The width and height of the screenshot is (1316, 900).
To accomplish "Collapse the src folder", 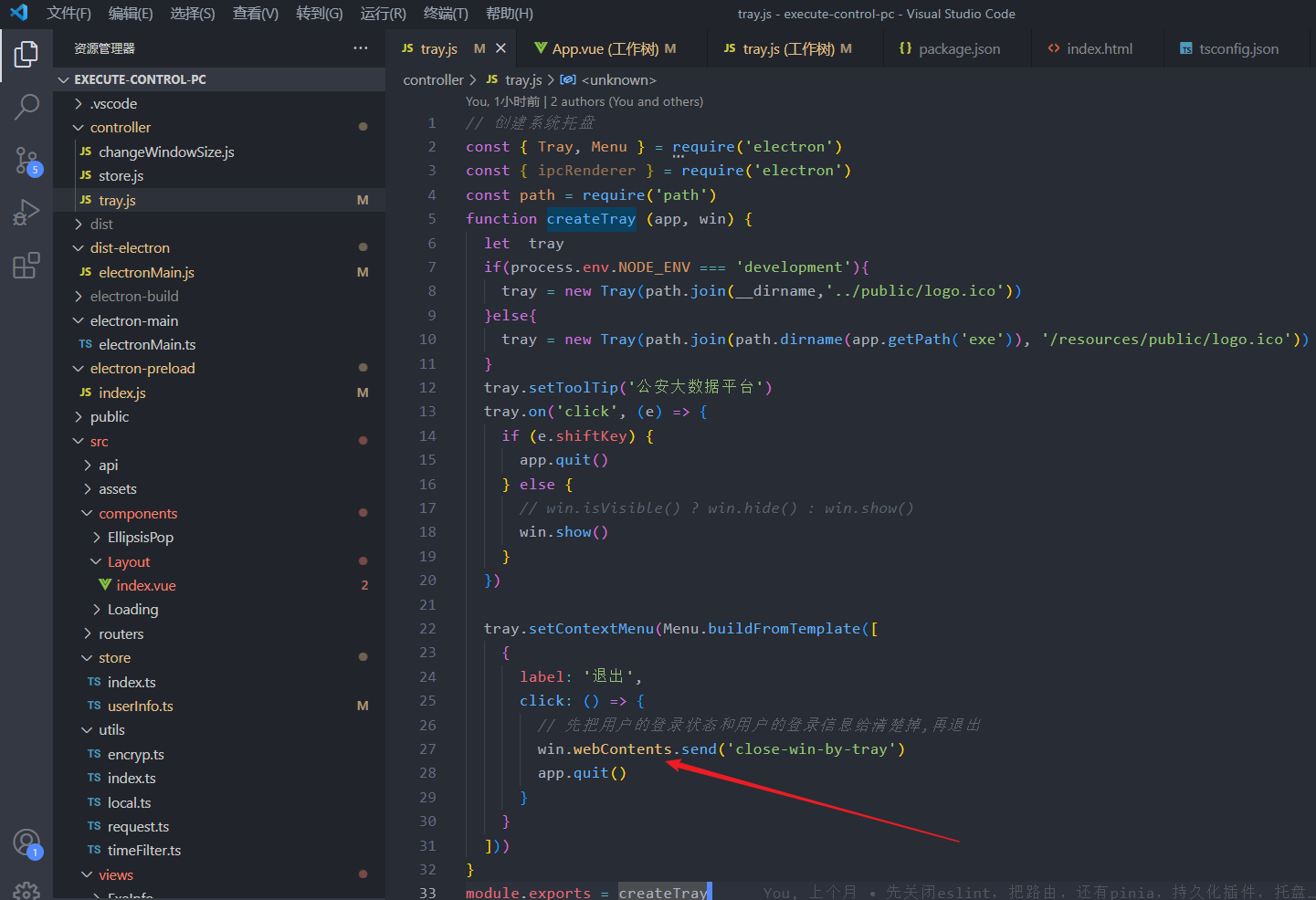I will tap(219, 442).
